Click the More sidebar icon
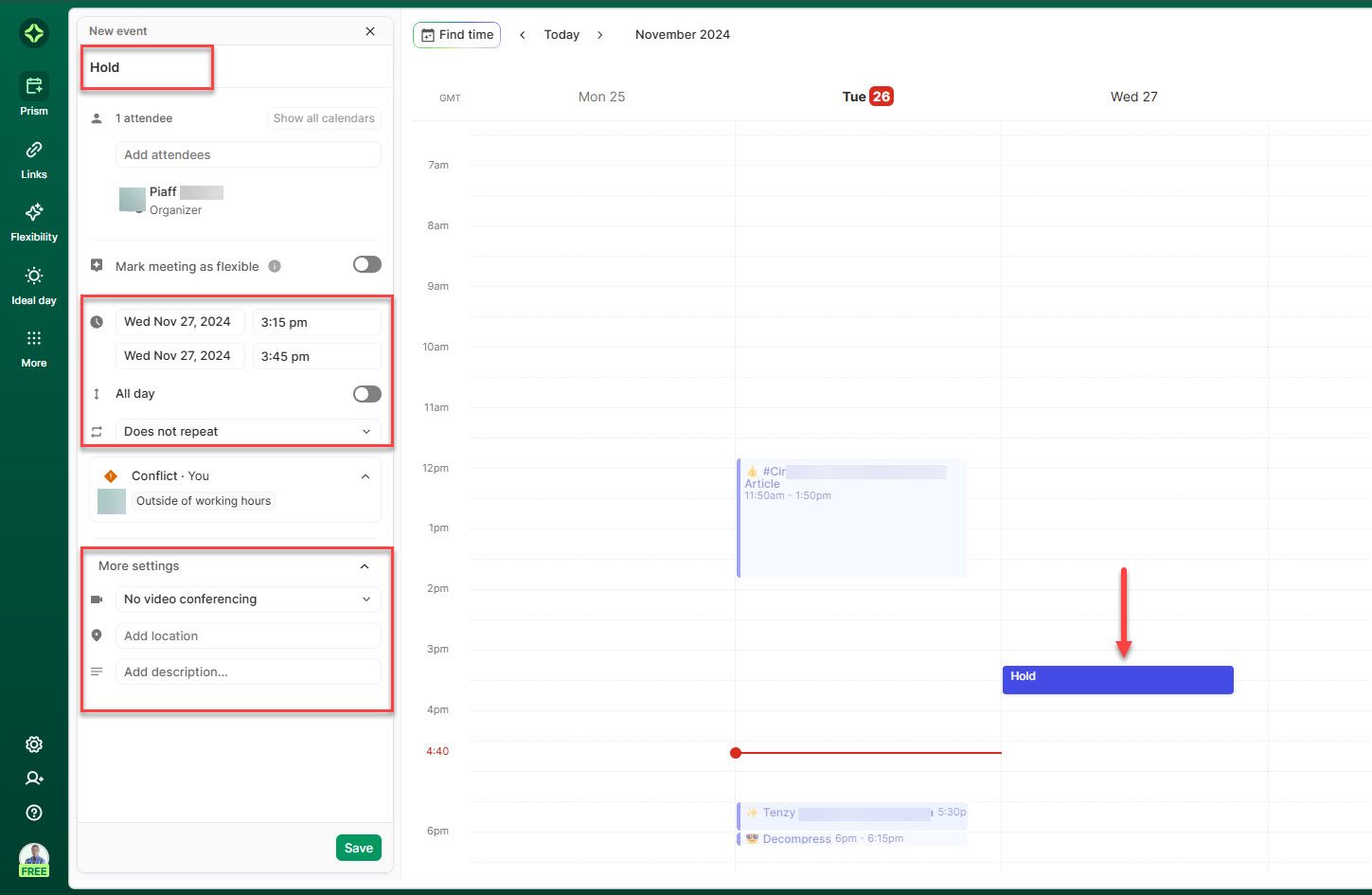This screenshot has height=895, width=1372. [x=33, y=343]
